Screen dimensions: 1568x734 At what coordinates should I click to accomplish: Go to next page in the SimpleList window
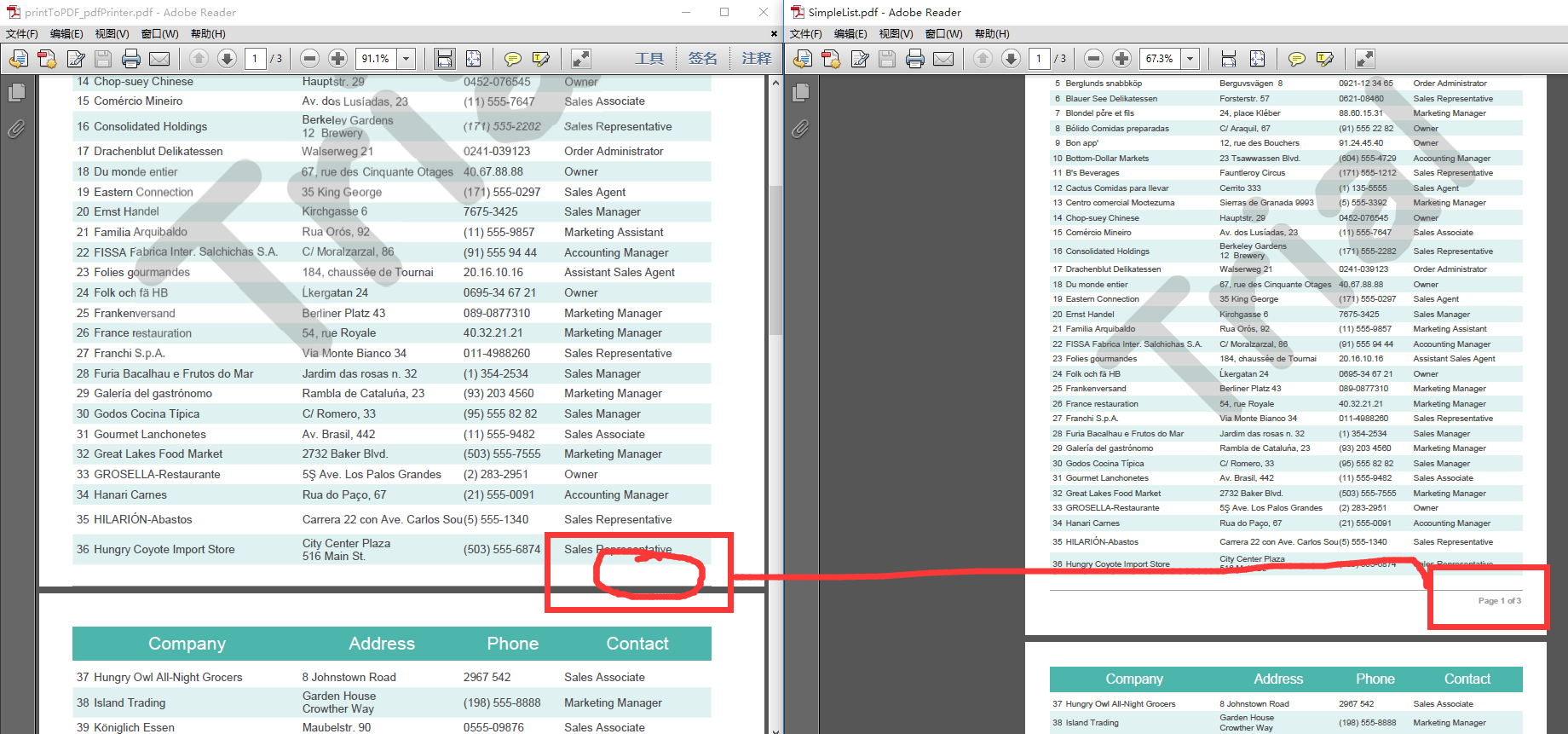(1011, 59)
